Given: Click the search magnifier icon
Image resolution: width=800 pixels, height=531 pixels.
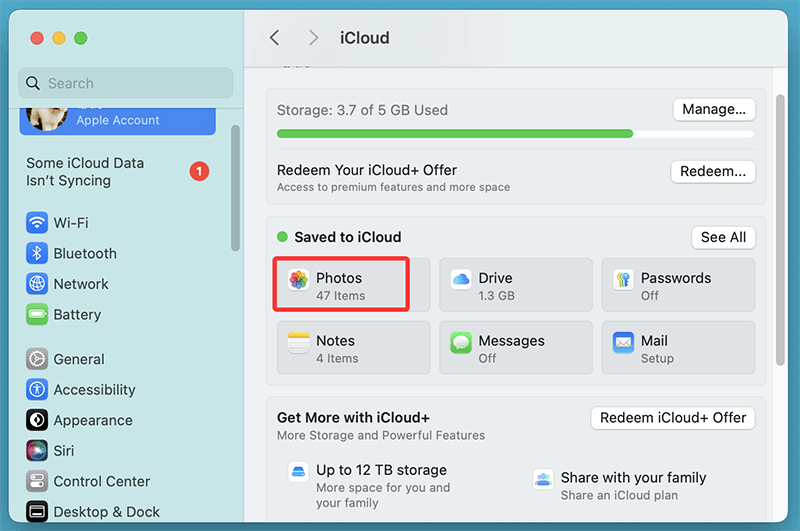Looking at the screenshot, I should pos(33,83).
